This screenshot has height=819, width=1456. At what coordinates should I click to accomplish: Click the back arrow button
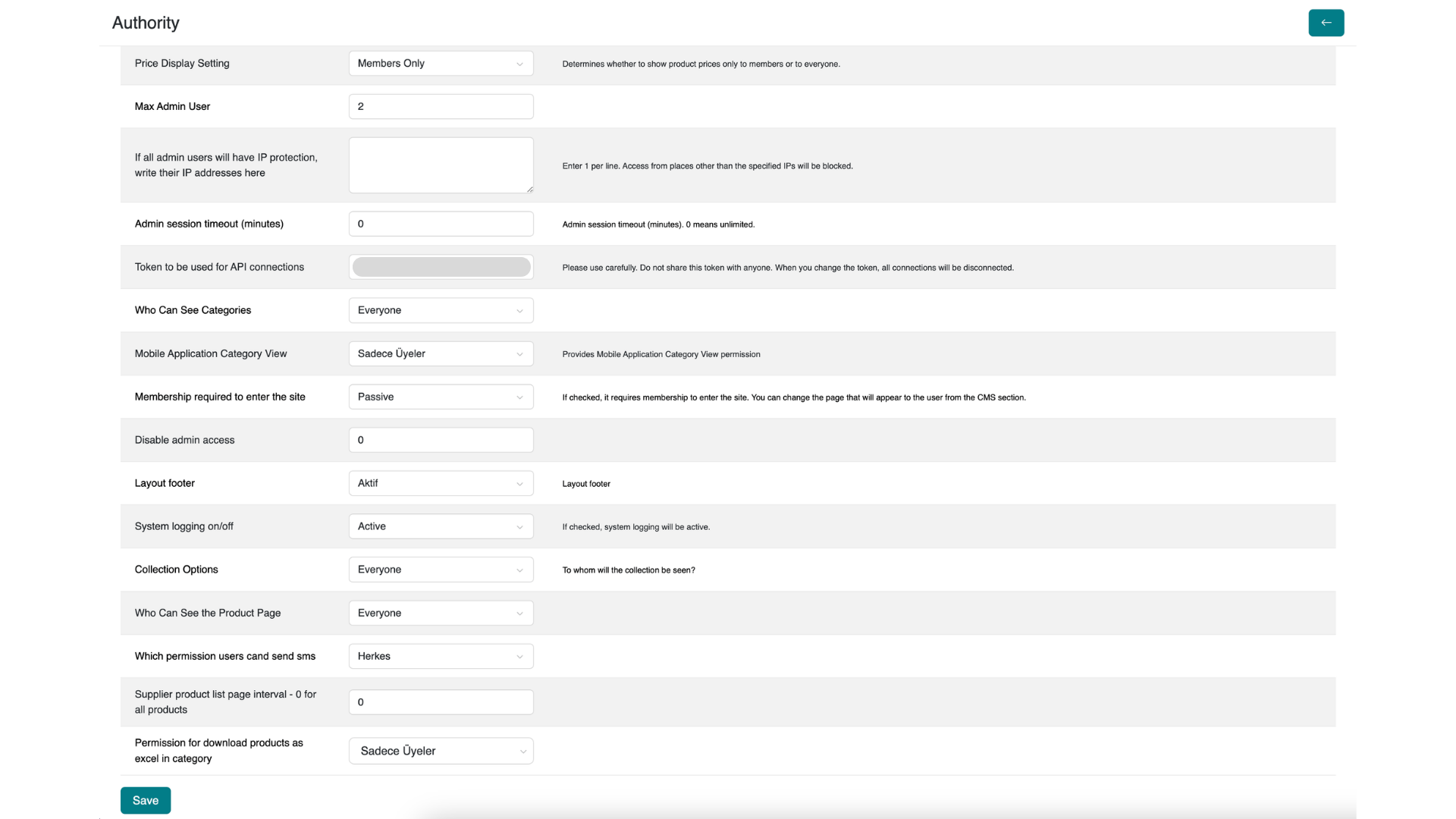[1326, 23]
